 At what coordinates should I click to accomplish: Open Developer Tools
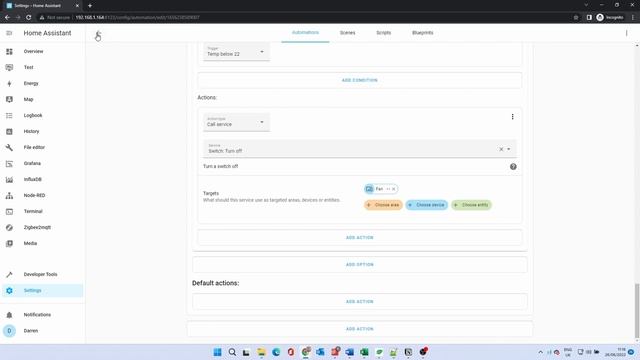point(42,274)
